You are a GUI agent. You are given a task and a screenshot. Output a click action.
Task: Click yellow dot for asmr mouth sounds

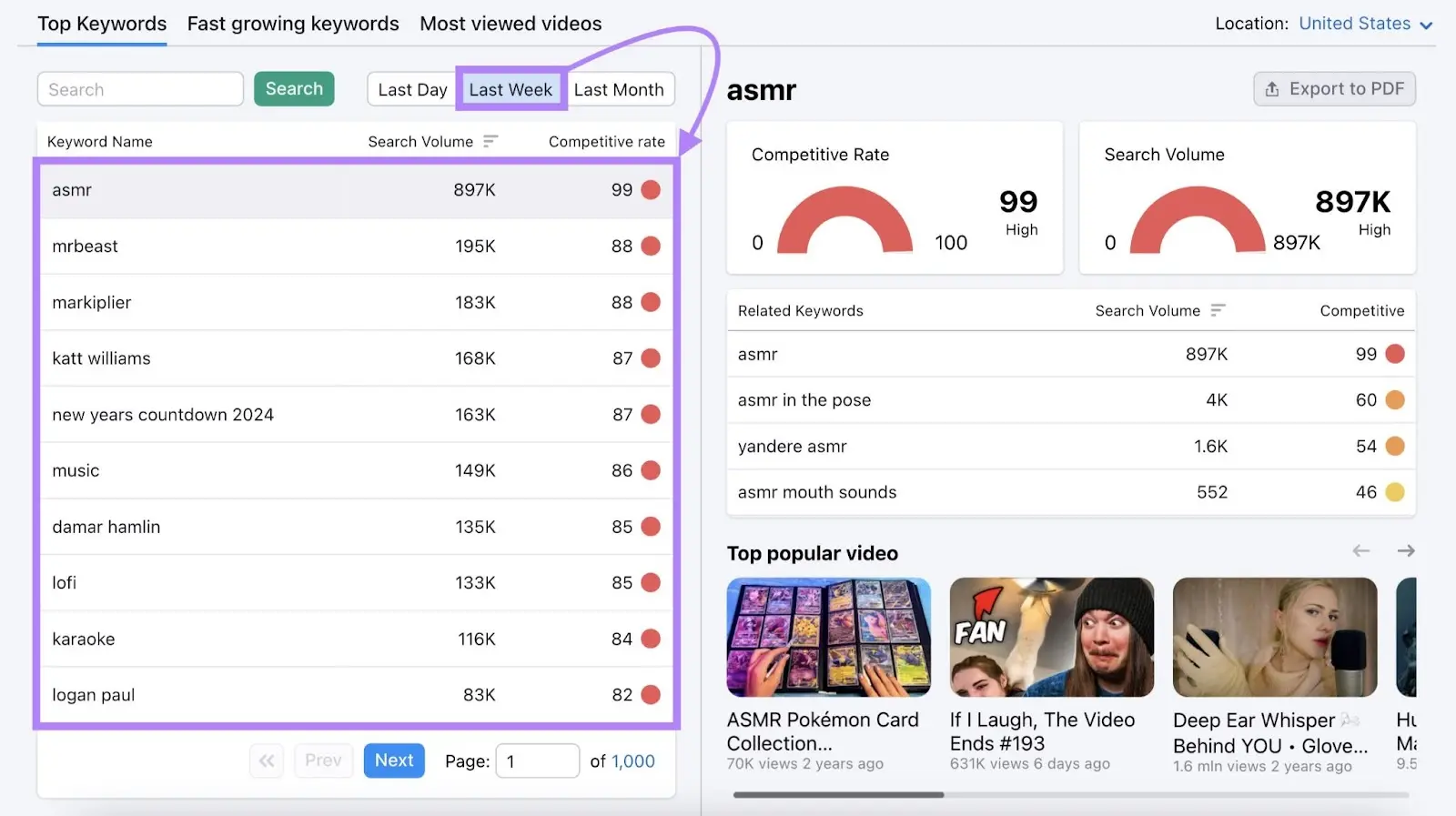pyautogui.click(x=1395, y=492)
